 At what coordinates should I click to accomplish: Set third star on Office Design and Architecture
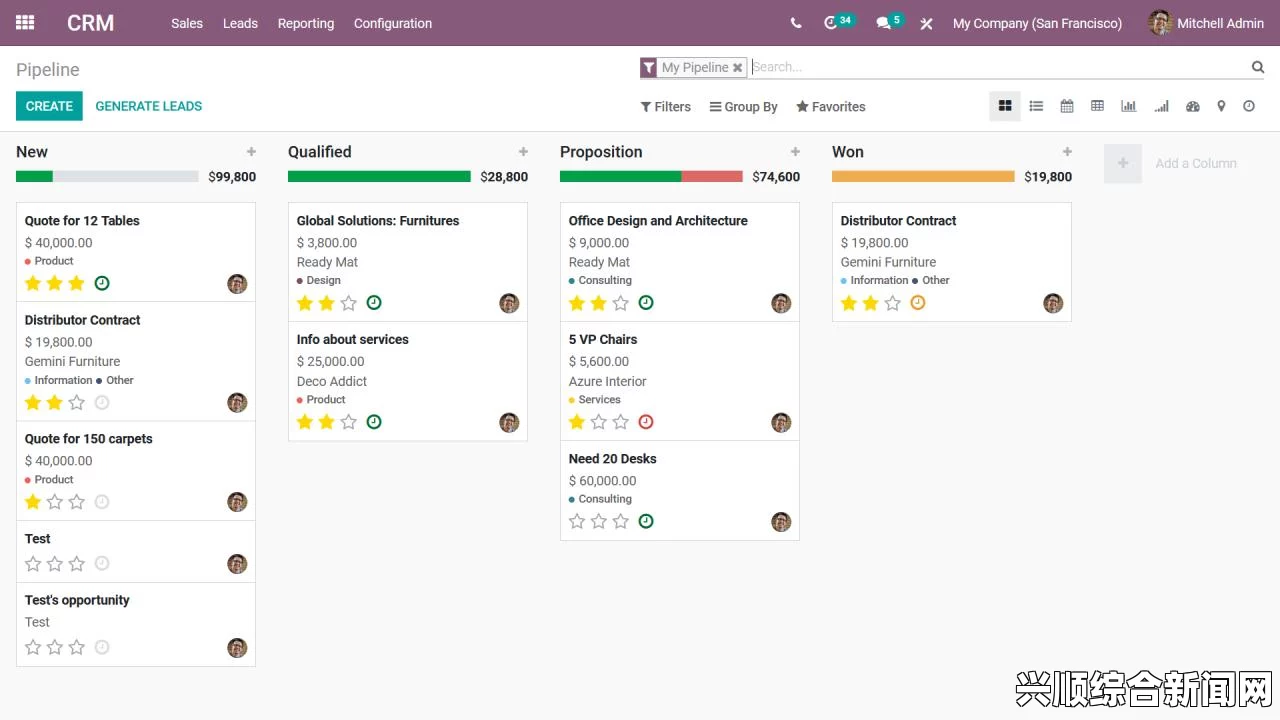pos(620,303)
